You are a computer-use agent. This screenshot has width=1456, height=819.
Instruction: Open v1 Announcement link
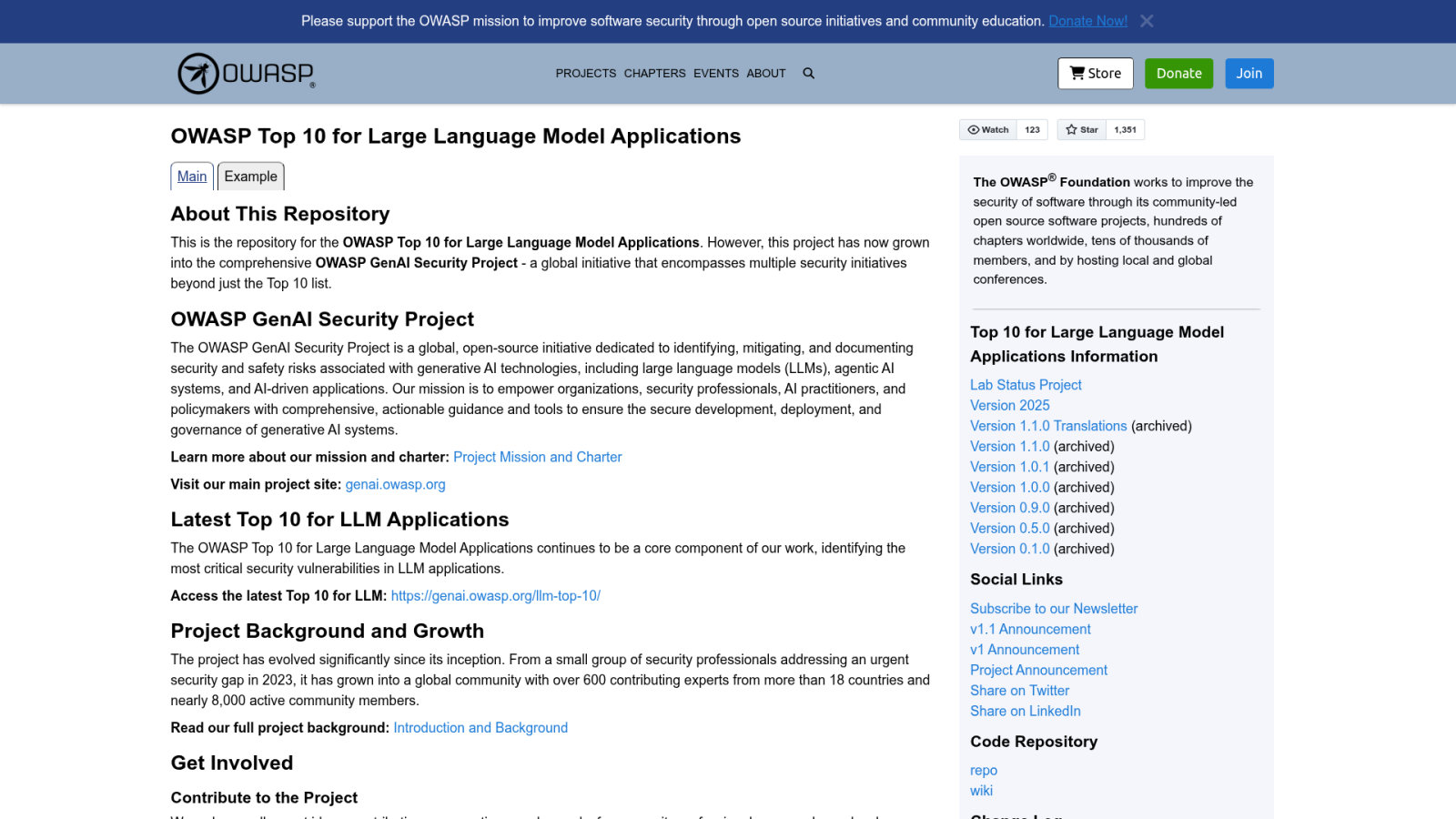tap(1025, 650)
